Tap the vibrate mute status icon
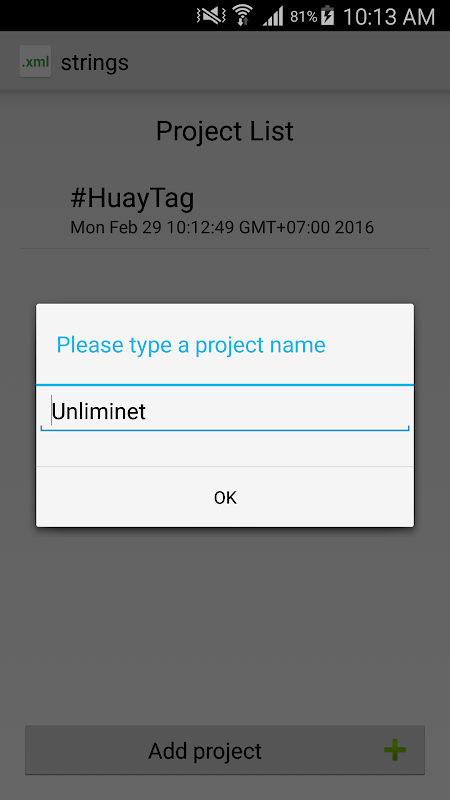The image size is (450, 800). (211, 16)
